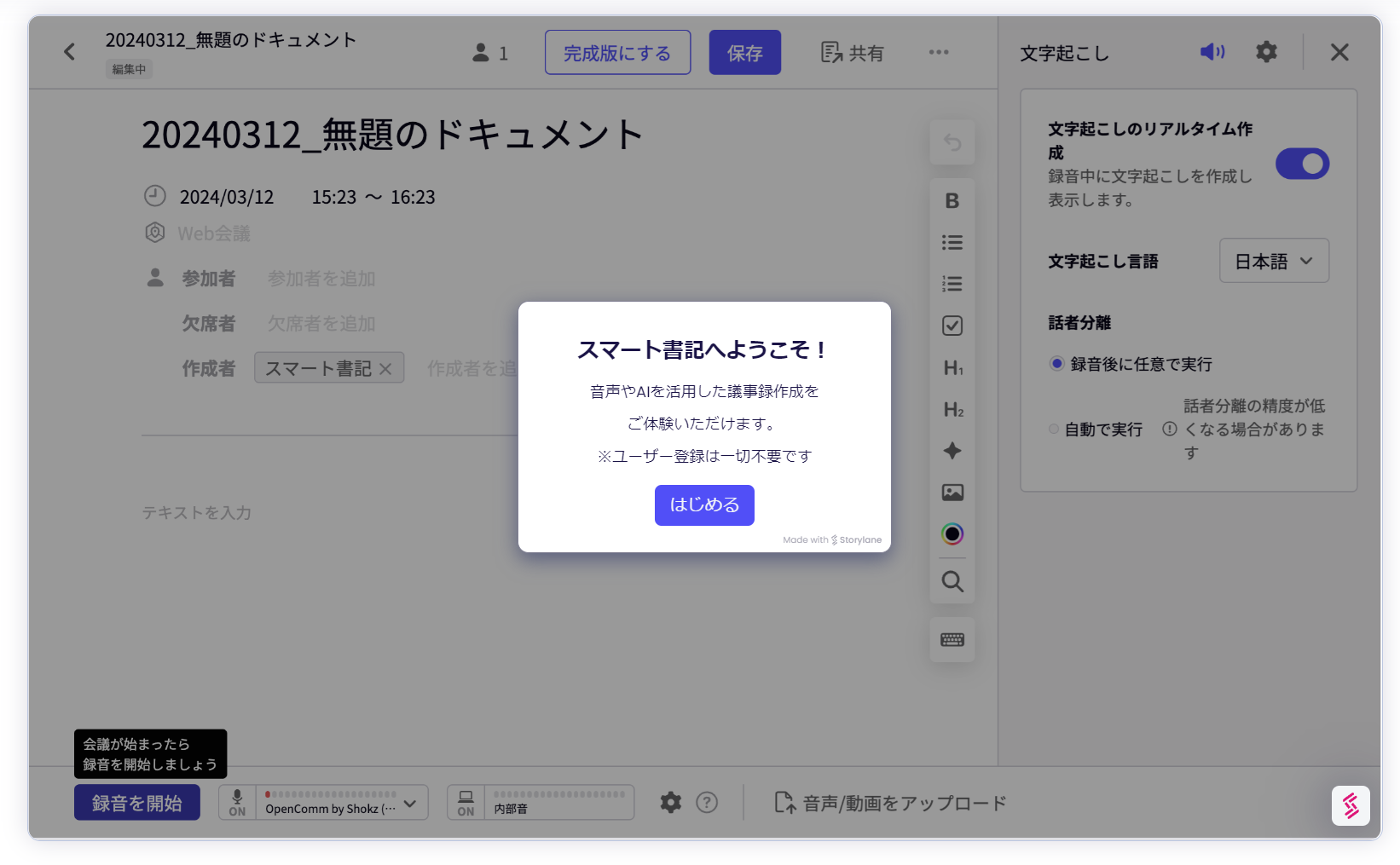Expand the OpenComm by Shokz microphone dropdown
The width and height of the screenshot is (1400, 865).
[410, 804]
